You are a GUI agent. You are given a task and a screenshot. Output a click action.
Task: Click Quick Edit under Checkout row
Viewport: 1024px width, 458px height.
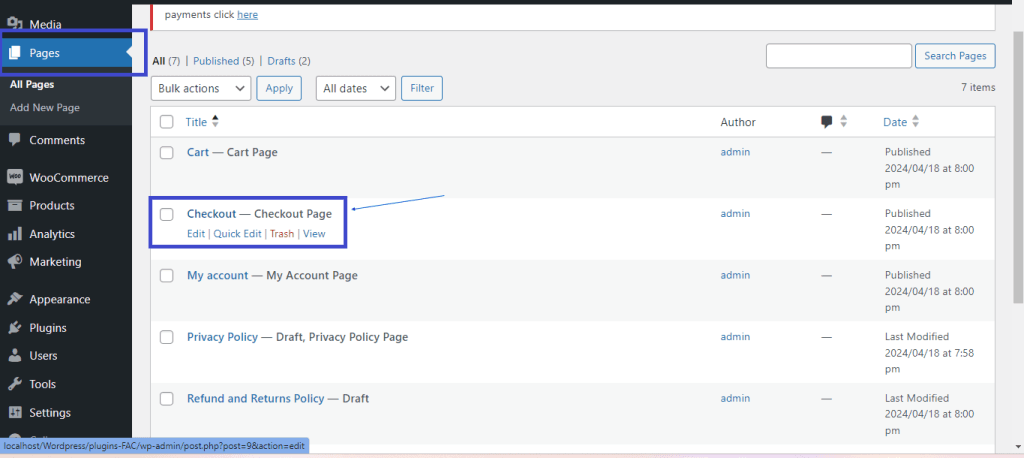pos(238,234)
